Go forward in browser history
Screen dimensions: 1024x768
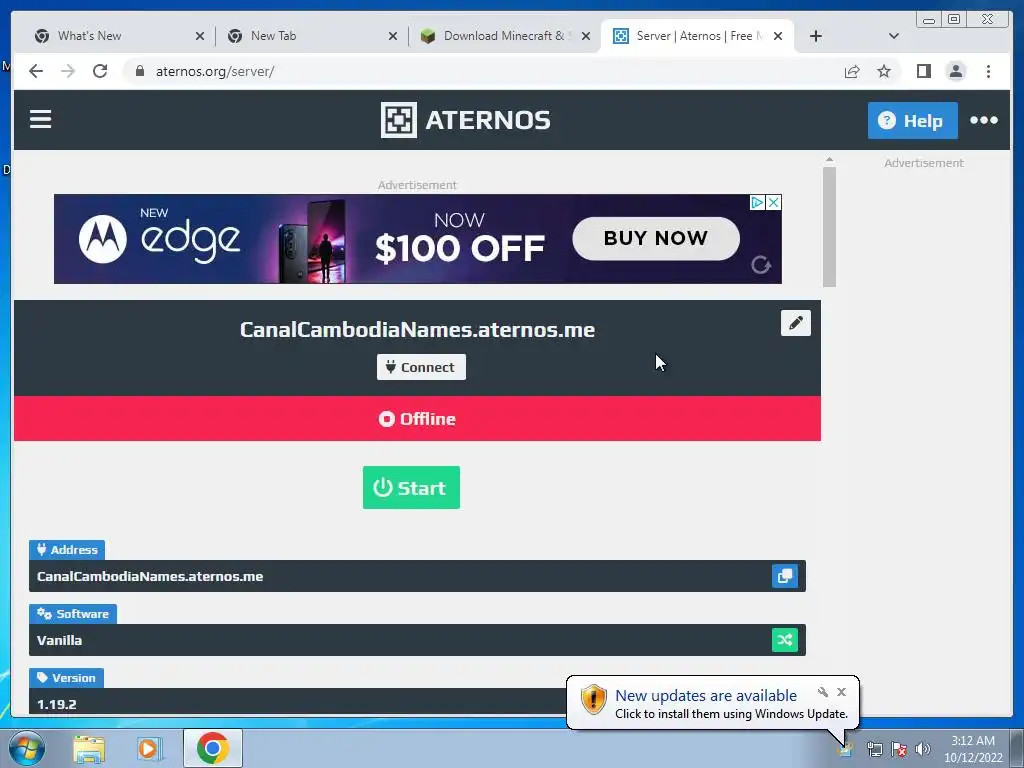click(x=68, y=71)
